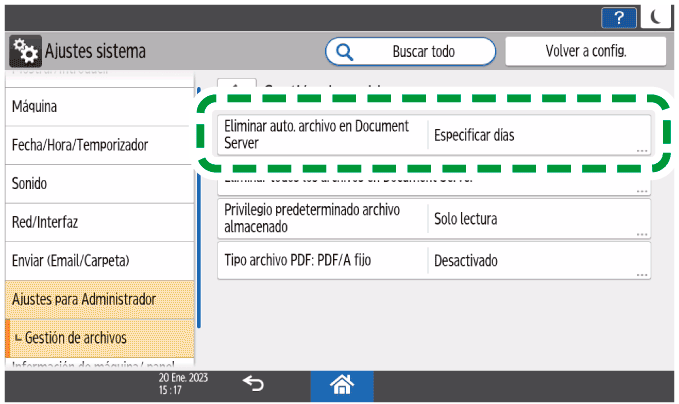Select Máquina in the sidebar
The width and height of the screenshot is (679, 404).
98,106
